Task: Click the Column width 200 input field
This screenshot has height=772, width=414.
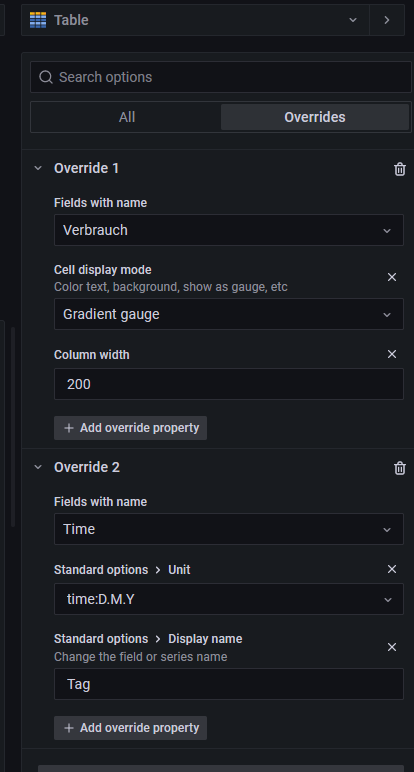Action: coord(229,384)
